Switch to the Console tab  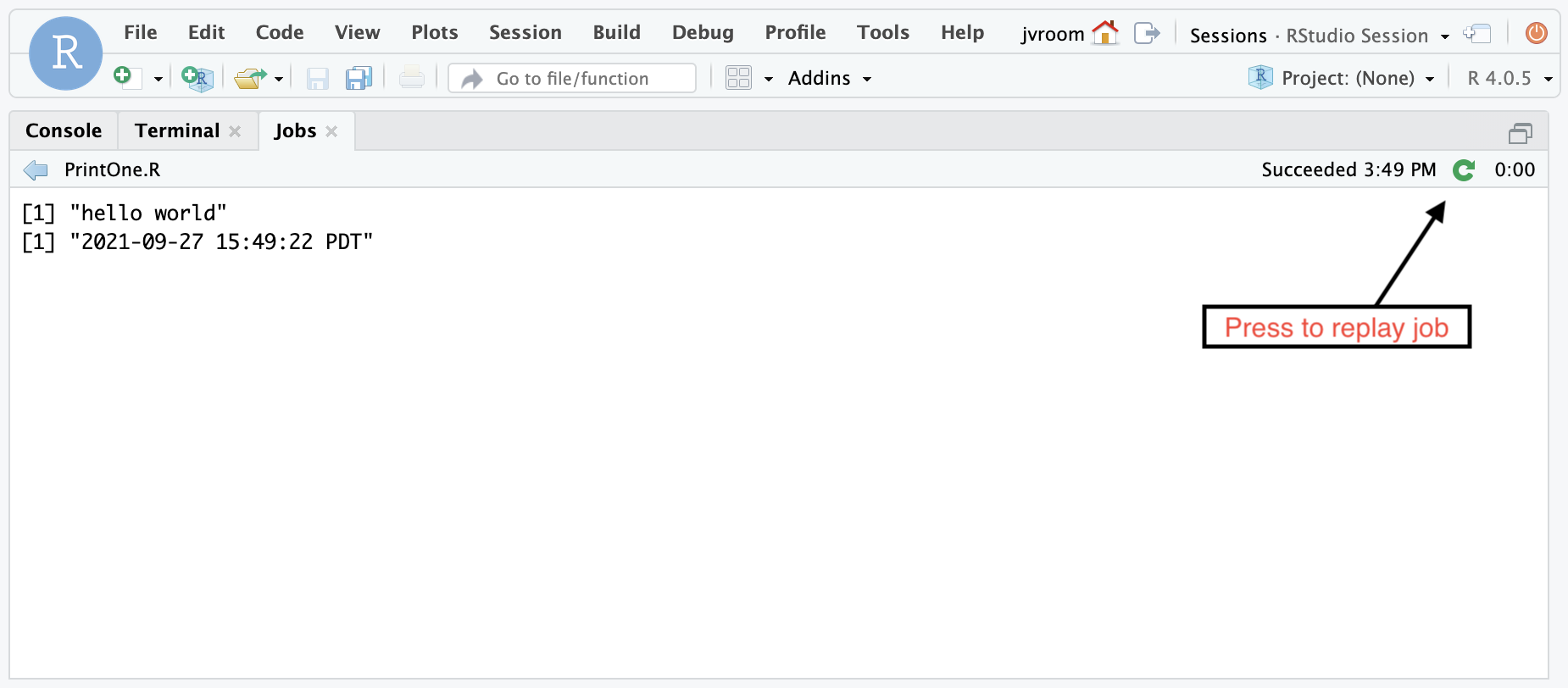tap(64, 130)
